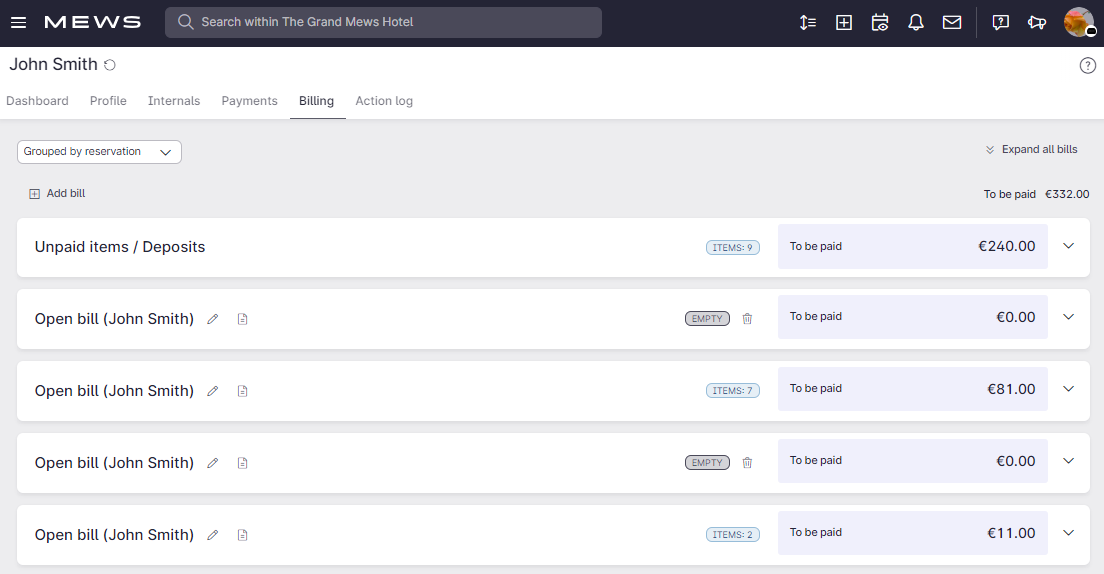Open the user profile avatar

(1078, 22)
